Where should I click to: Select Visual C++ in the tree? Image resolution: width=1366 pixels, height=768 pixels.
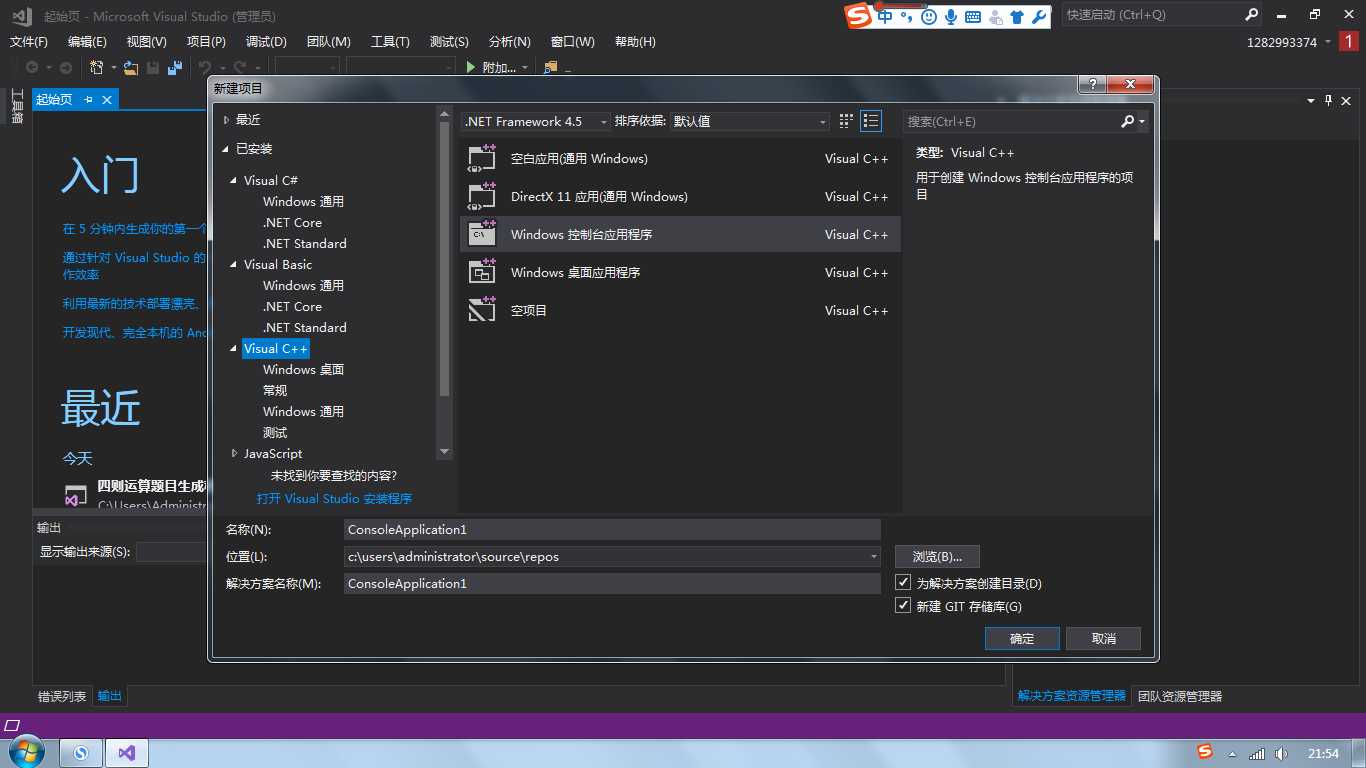pyautogui.click(x=276, y=348)
